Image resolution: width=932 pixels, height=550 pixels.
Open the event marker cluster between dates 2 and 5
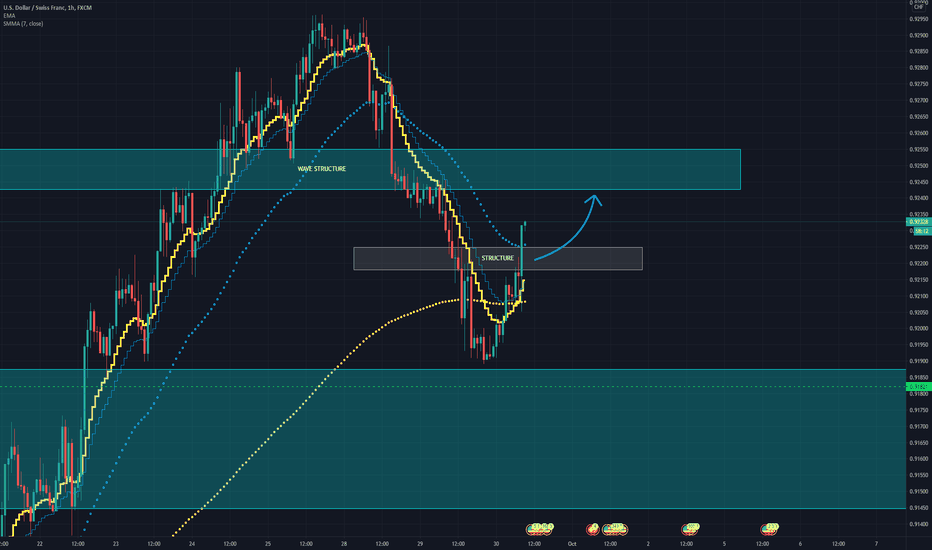click(690, 528)
